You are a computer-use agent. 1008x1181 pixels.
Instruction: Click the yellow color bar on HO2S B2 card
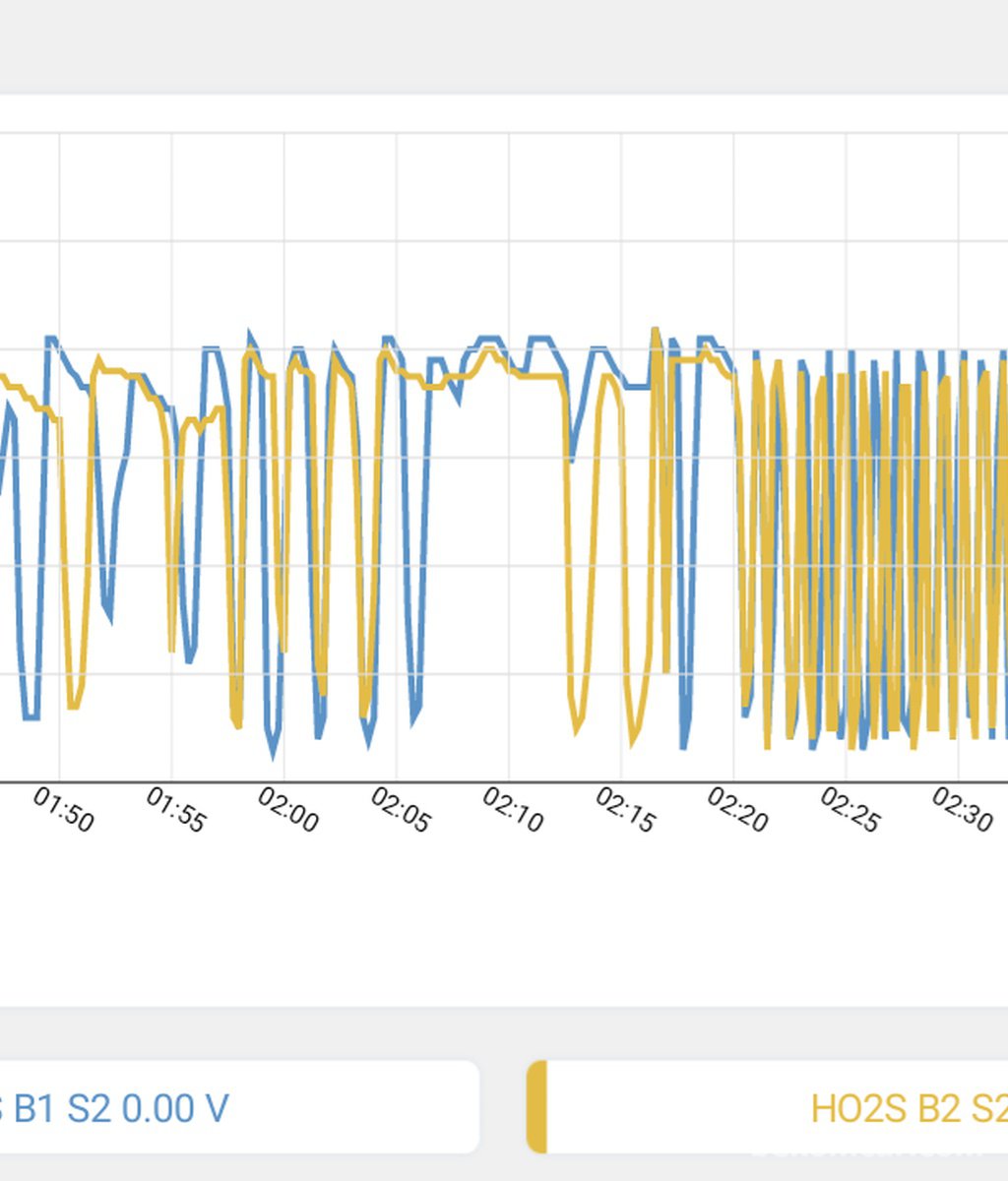[x=536, y=1106]
